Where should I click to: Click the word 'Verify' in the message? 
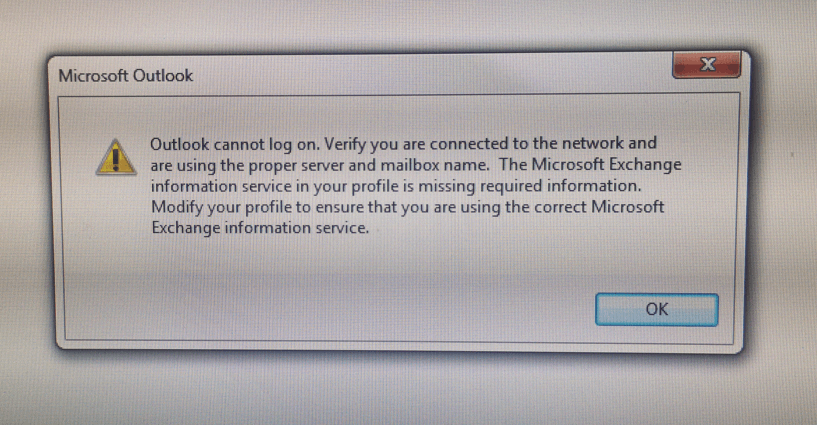(x=346, y=144)
